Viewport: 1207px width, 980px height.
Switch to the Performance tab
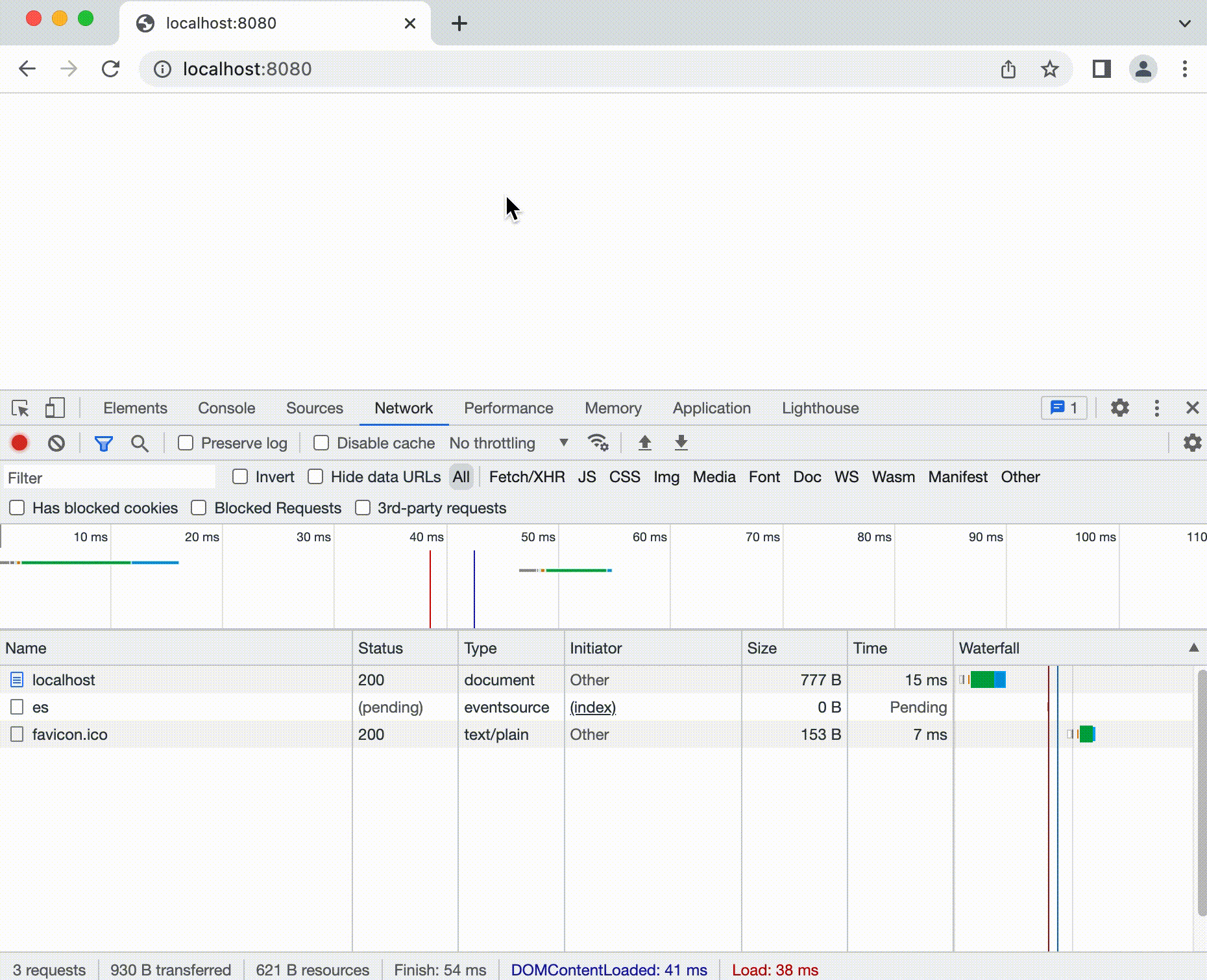[509, 408]
